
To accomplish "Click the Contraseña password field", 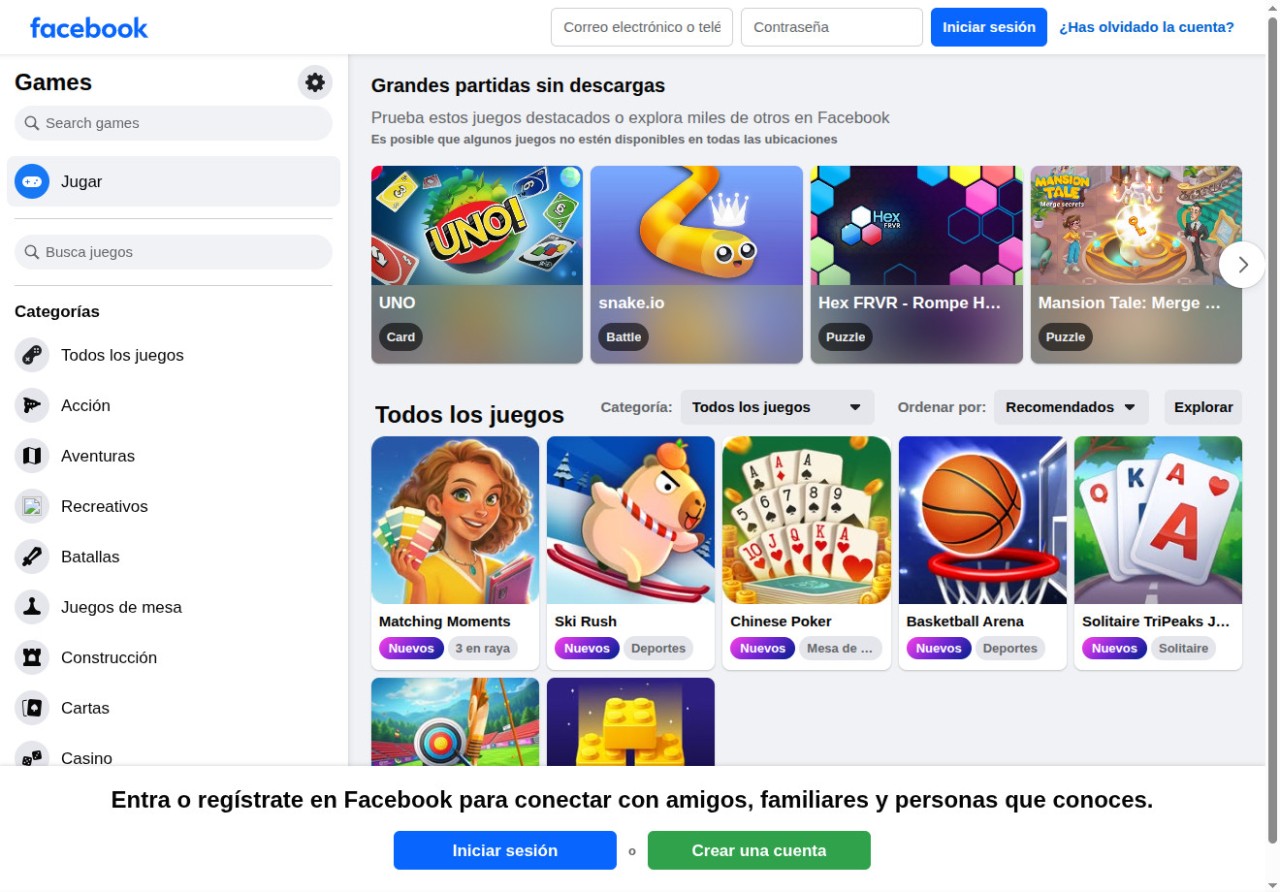I will point(832,27).
